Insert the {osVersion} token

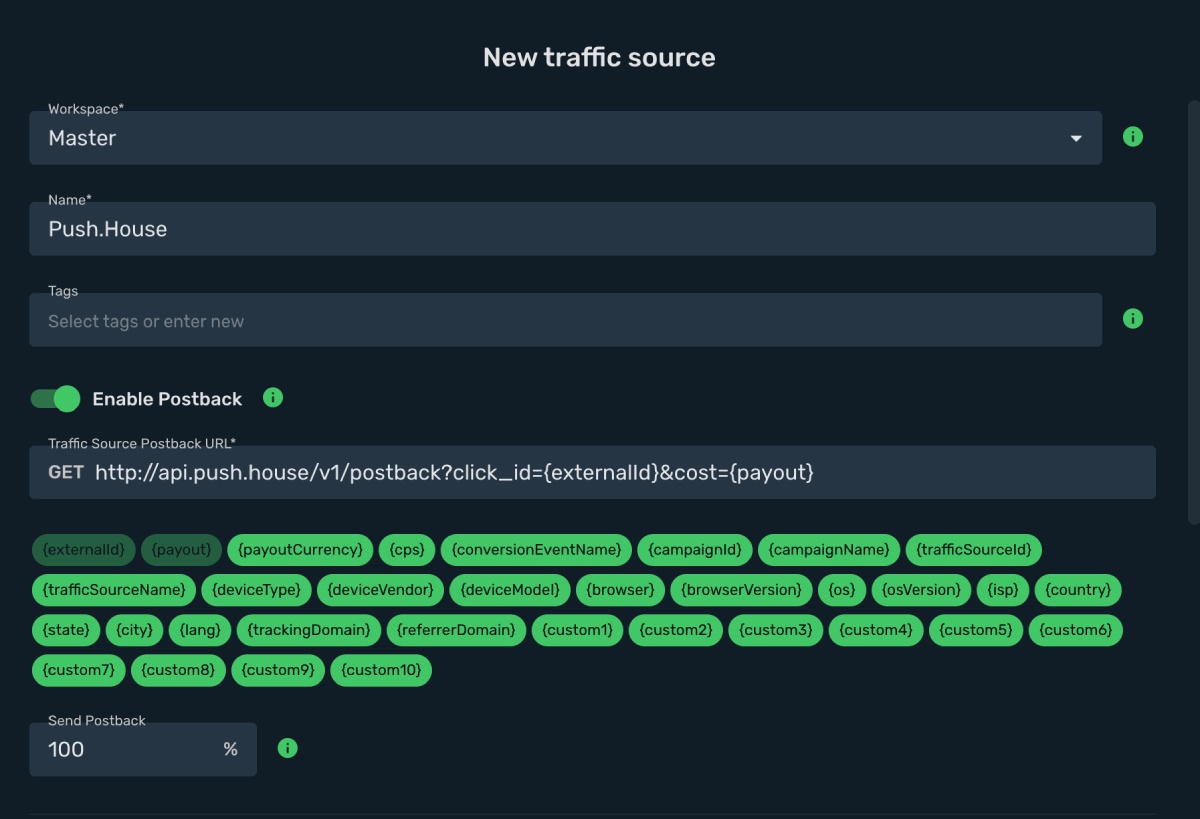[921, 590]
